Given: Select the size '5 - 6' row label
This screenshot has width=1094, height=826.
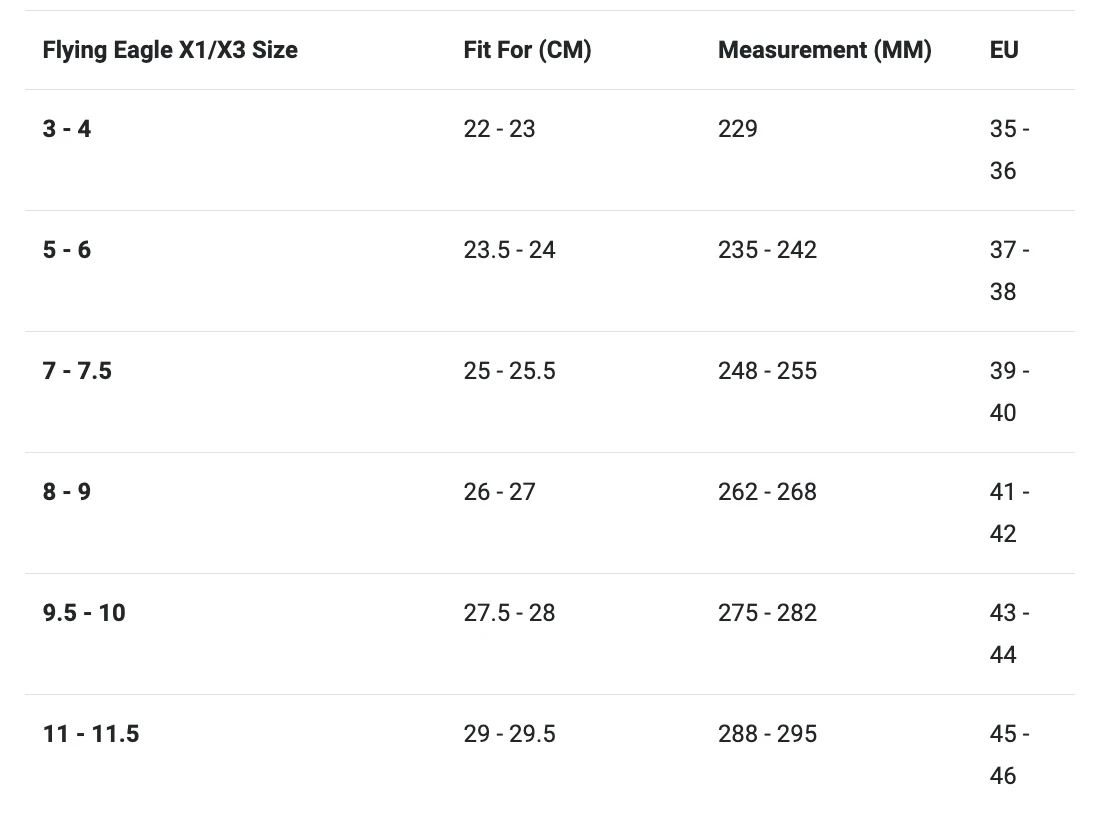Looking at the screenshot, I should point(67,250).
